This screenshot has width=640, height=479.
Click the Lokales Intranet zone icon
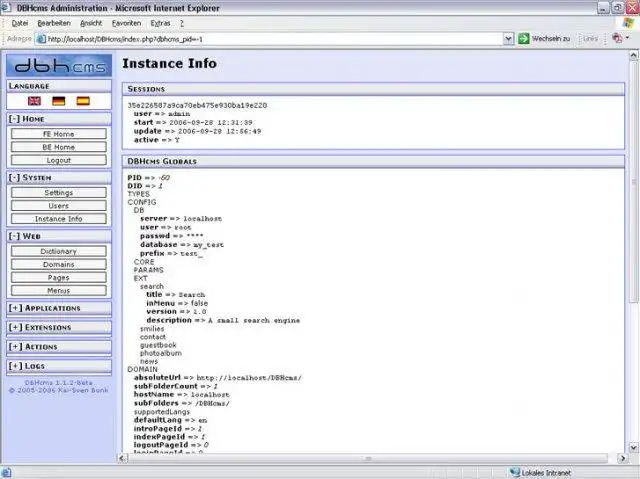click(515, 472)
